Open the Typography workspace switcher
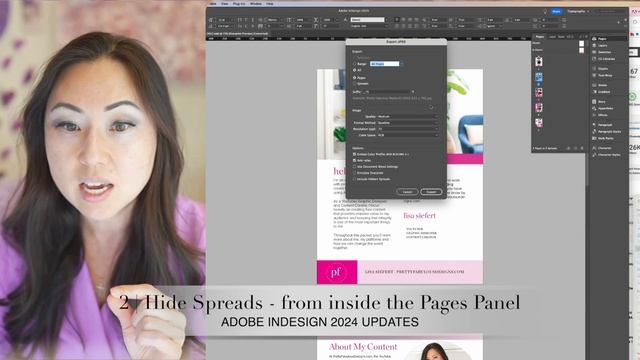Viewport: 640px width, 360px height. (x=578, y=11)
